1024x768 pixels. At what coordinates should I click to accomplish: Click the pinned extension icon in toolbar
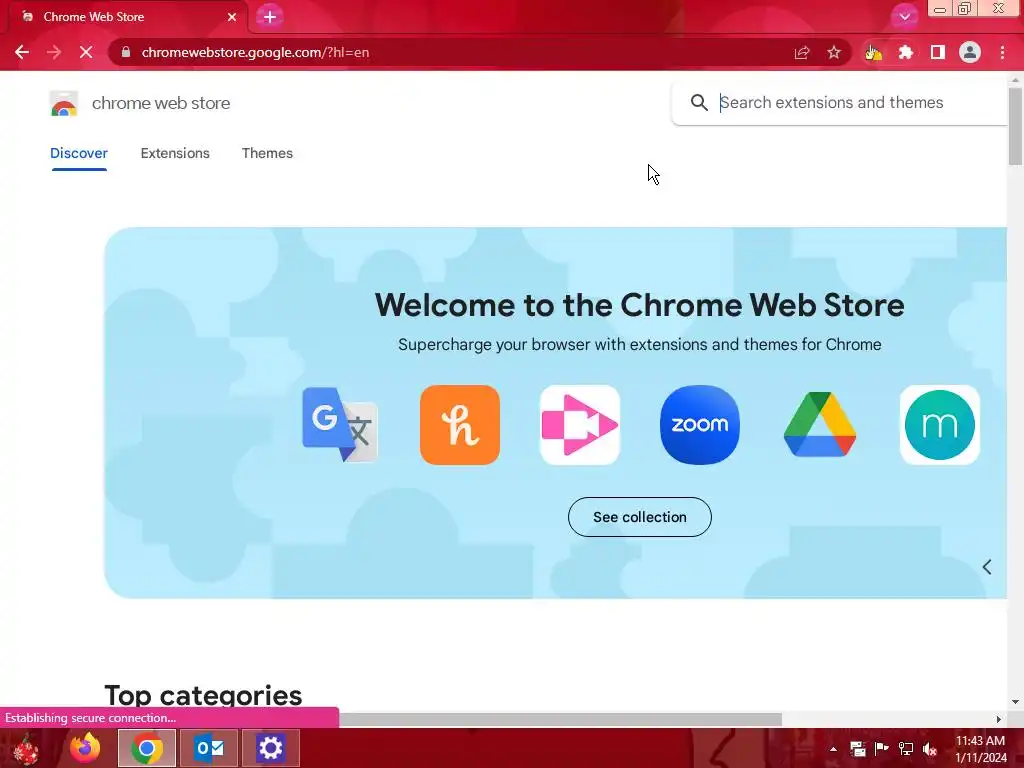click(873, 52)
